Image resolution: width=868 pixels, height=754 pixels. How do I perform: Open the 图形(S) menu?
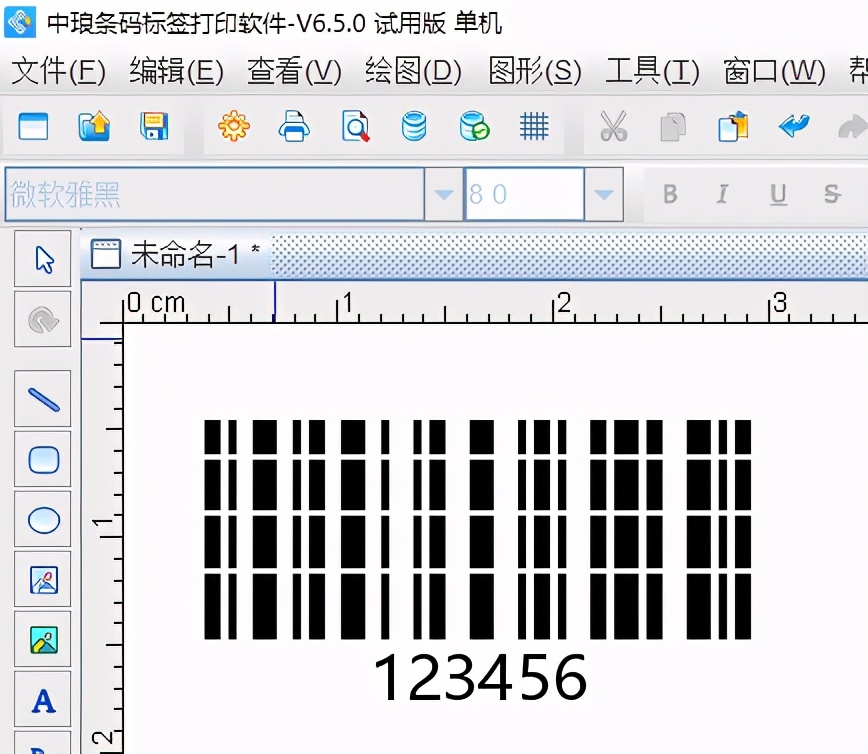pyautogui.click(x=535, y=71)
